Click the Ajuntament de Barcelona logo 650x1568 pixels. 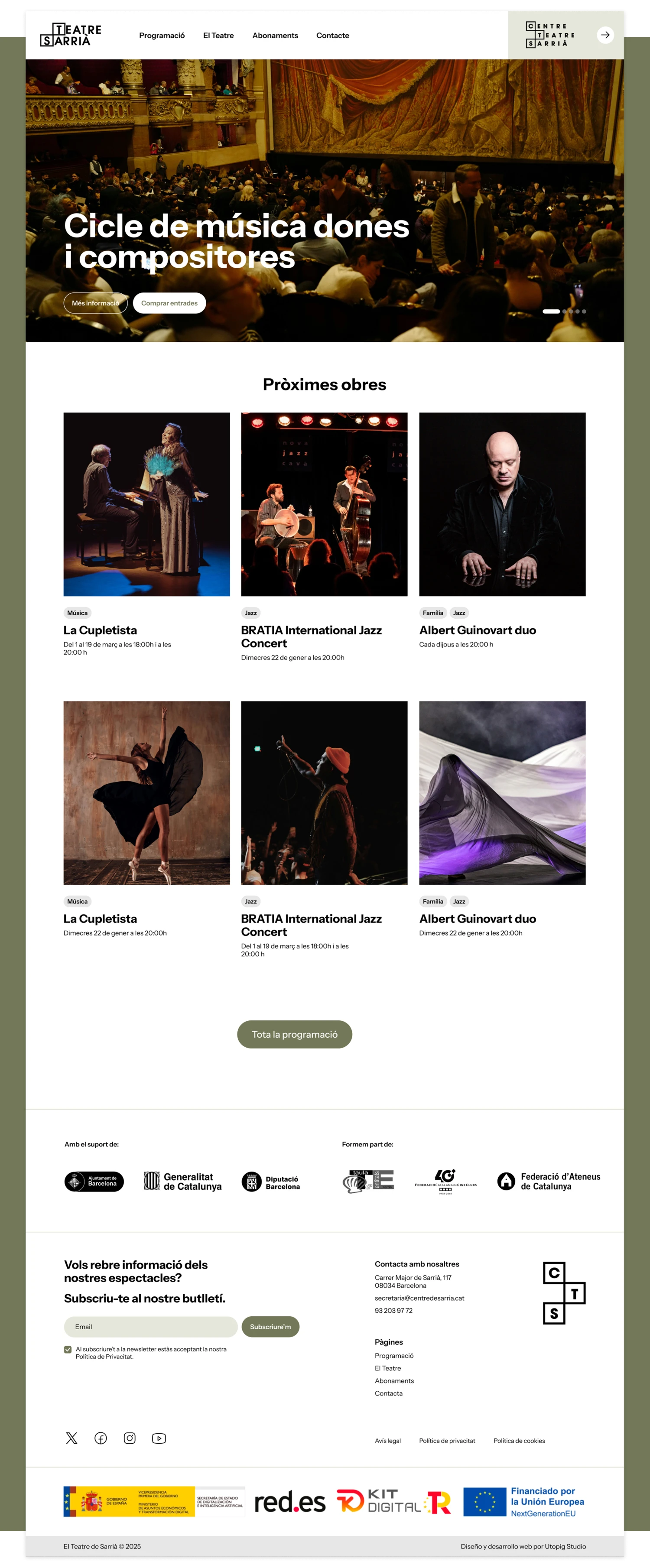94,1181
